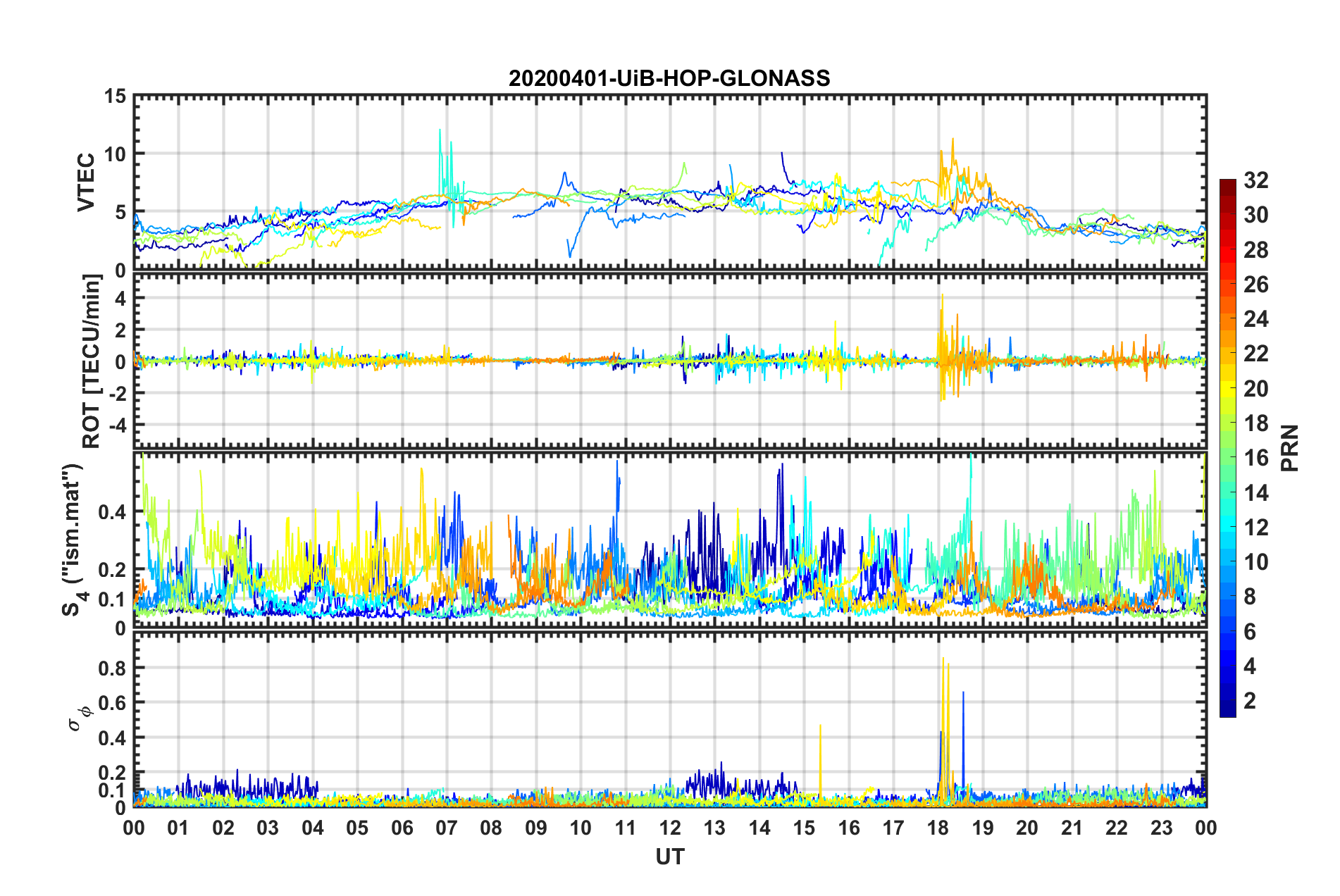Click the dark red top of the colorbar

click(1227, 186)
